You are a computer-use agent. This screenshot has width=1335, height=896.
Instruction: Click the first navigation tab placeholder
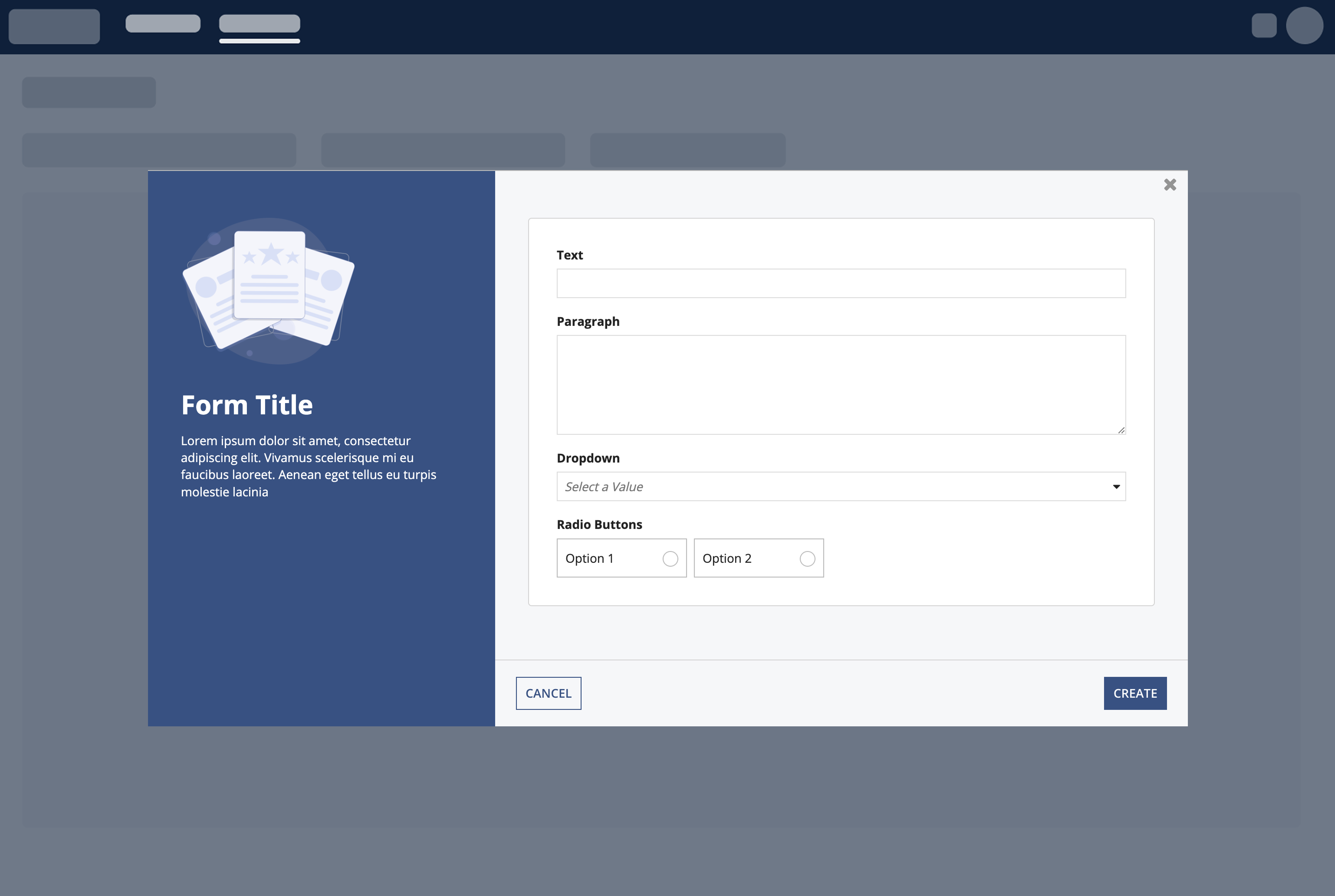pyautogui.click(x=163, y=23)
